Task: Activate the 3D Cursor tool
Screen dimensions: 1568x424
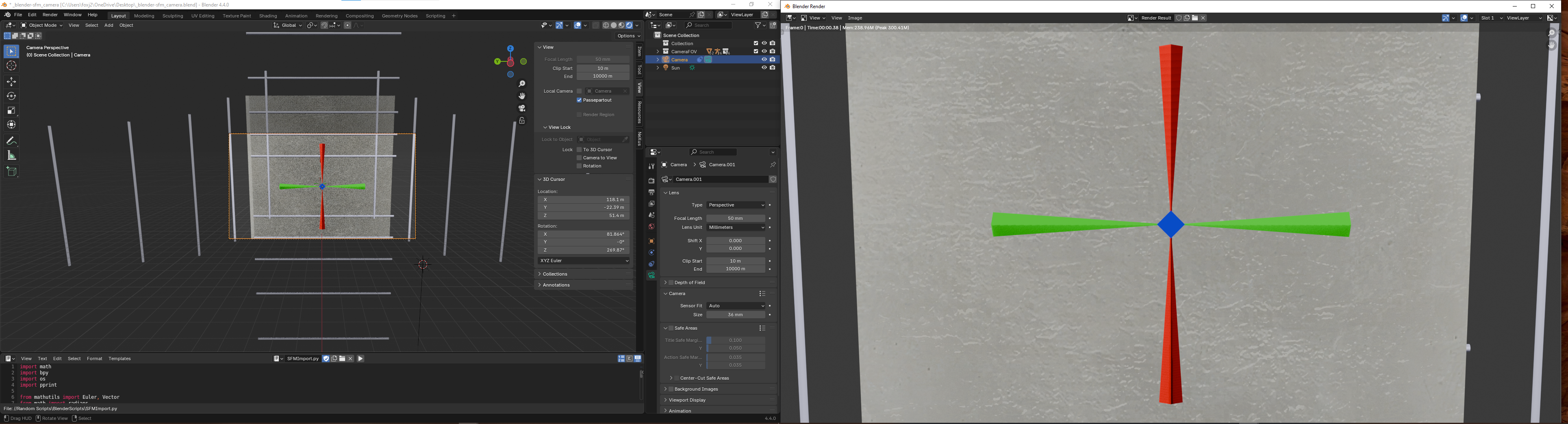Action: 11,66
